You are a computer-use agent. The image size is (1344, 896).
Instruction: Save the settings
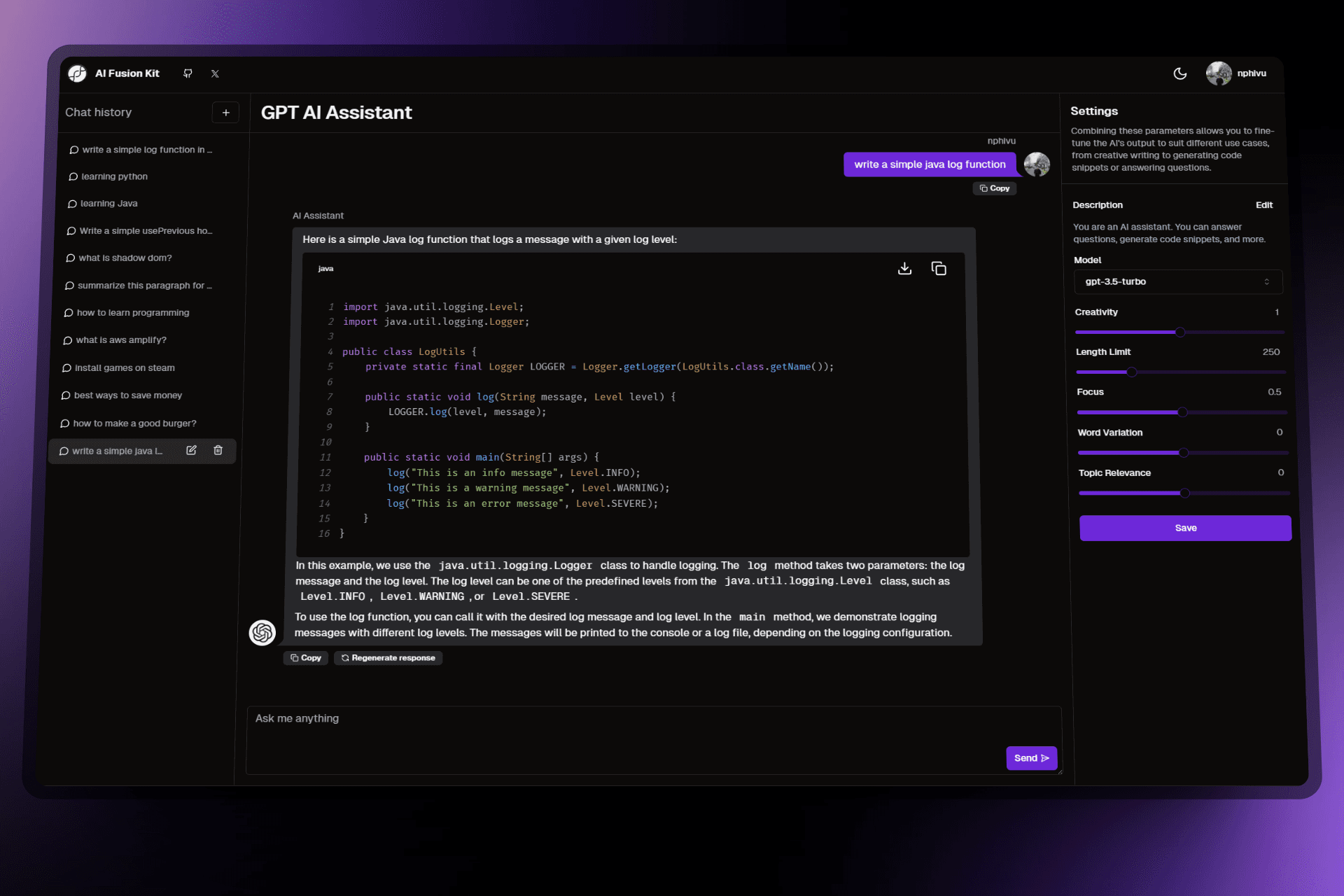1185,528
